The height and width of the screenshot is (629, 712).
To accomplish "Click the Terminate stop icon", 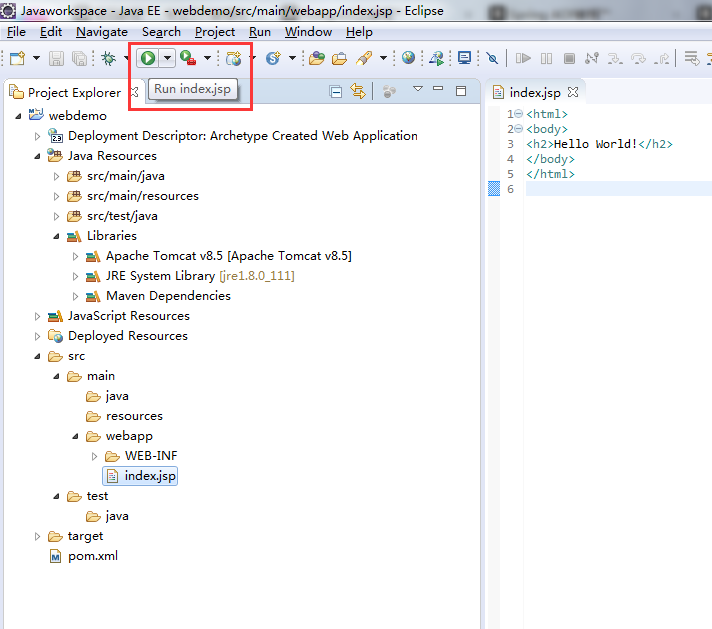I will 569,58.
